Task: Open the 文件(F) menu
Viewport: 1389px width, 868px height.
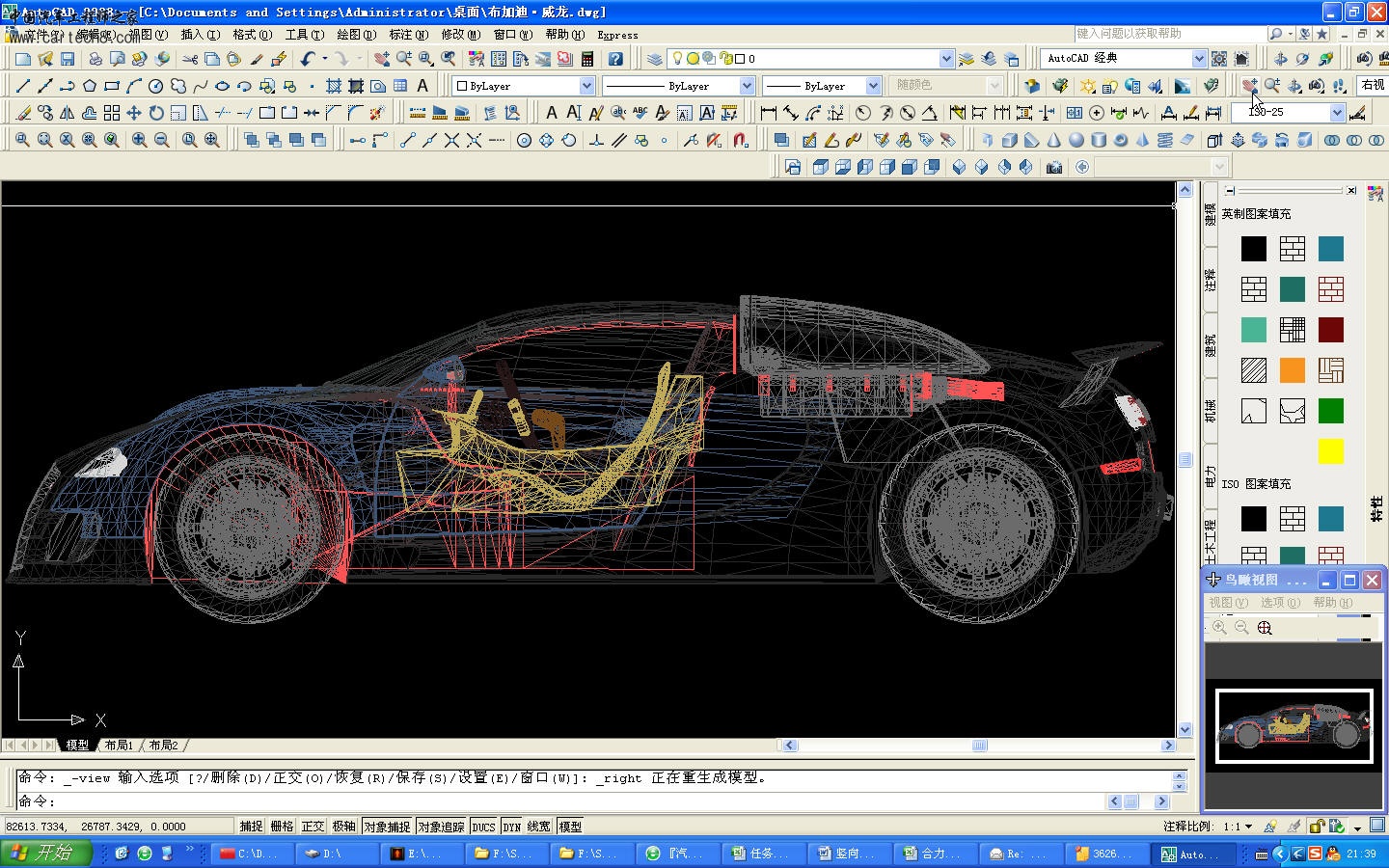Action: pyautogui.click(x=42, y=35)
